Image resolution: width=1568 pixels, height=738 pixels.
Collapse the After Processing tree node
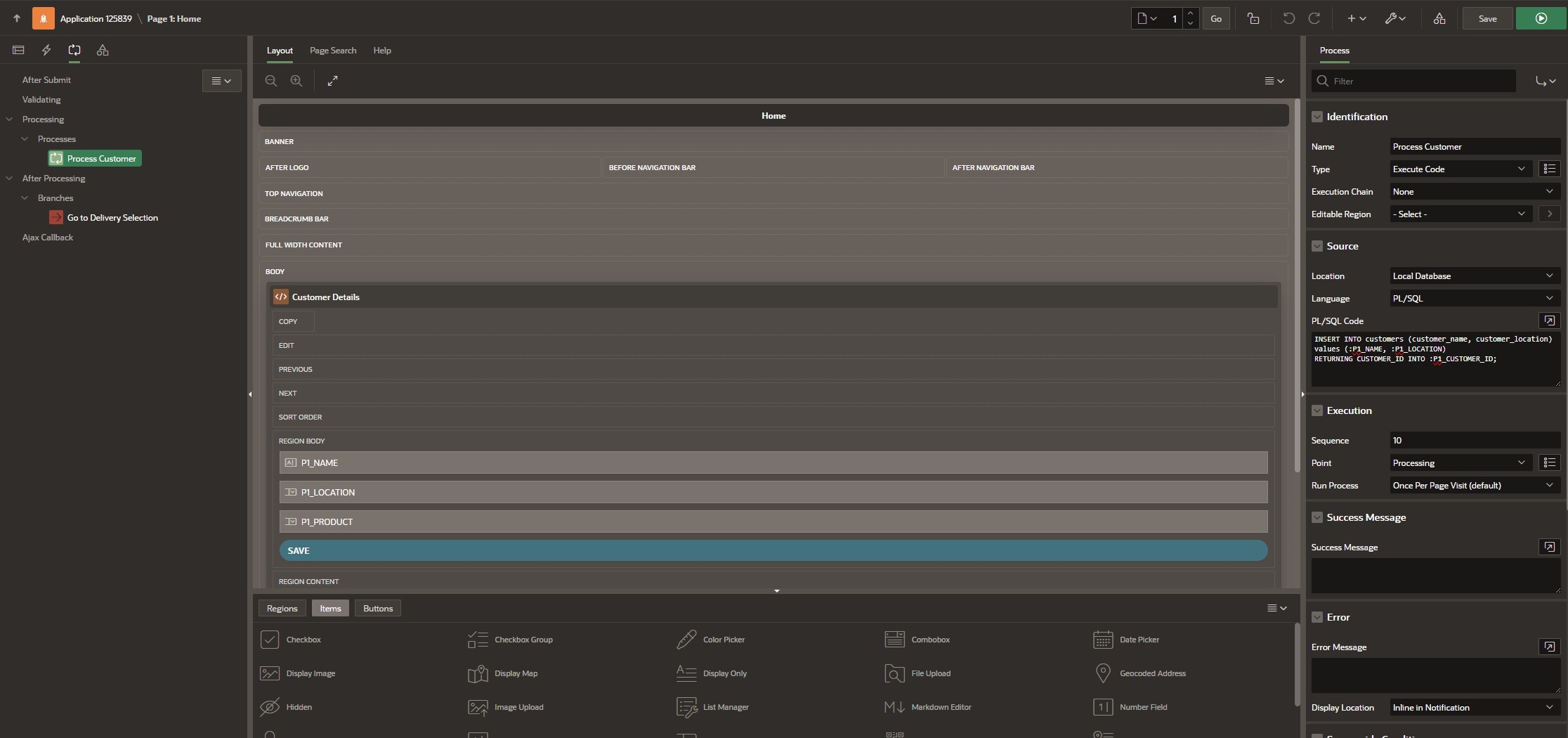9,179
